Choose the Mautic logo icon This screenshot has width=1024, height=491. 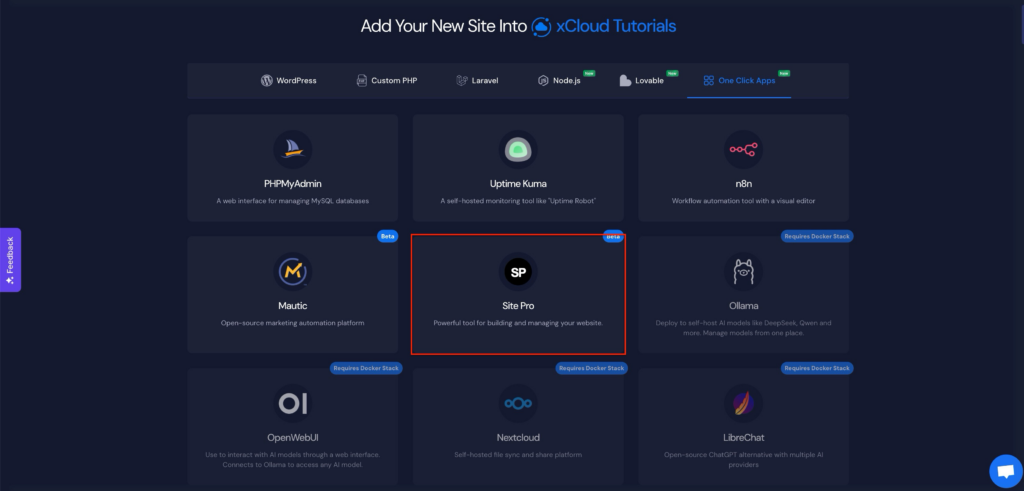(x=293, y=271)
